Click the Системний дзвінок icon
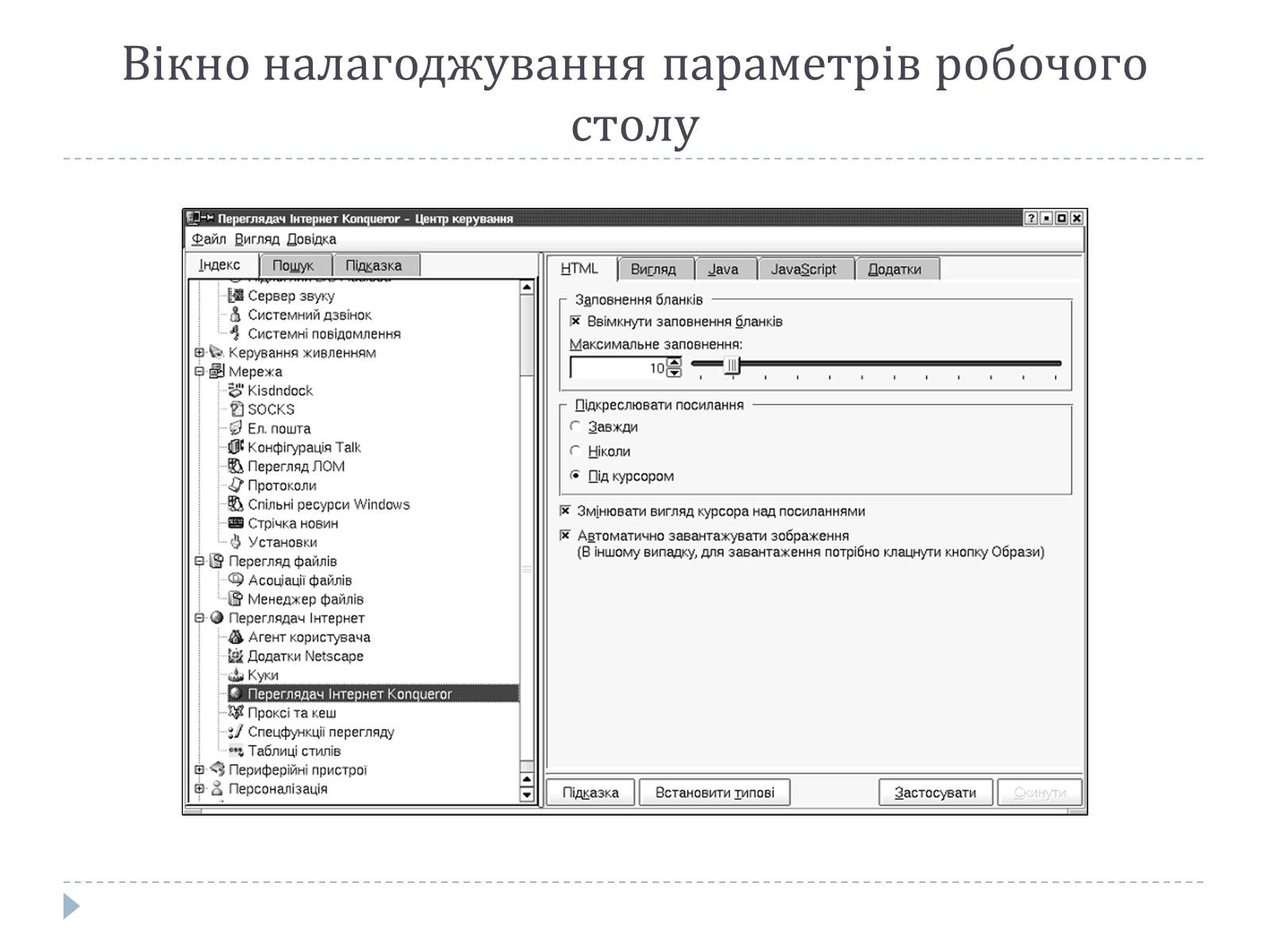 click(235, 315)
